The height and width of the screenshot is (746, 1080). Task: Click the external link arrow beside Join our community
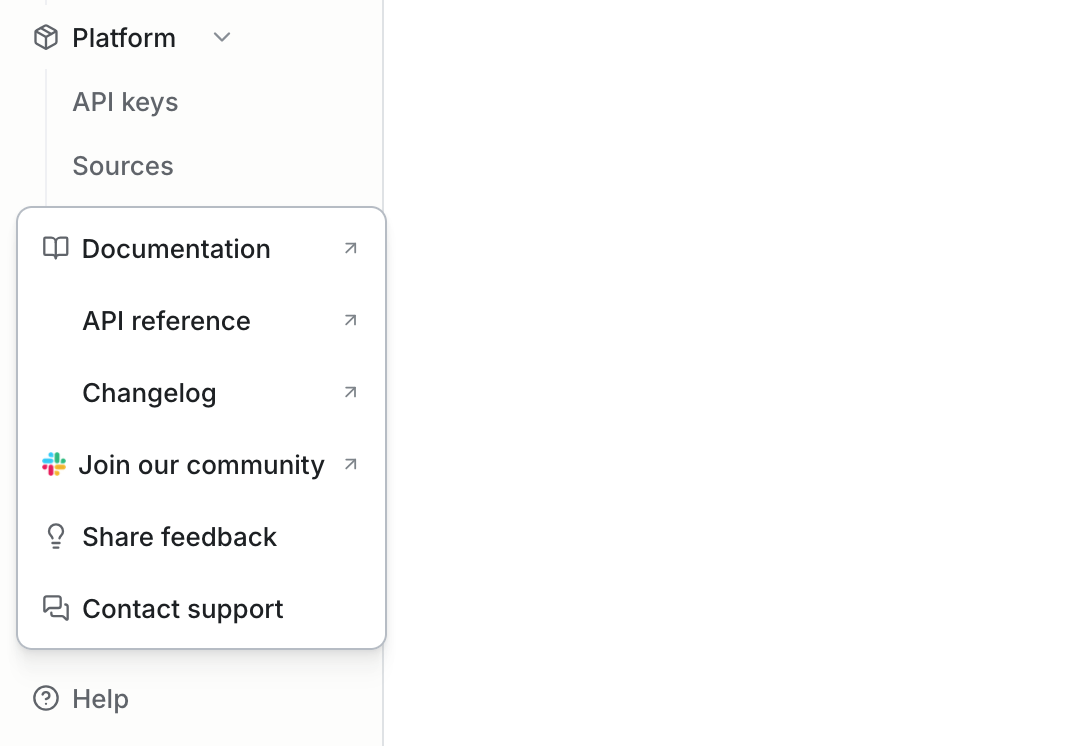[x=350, y=464]
